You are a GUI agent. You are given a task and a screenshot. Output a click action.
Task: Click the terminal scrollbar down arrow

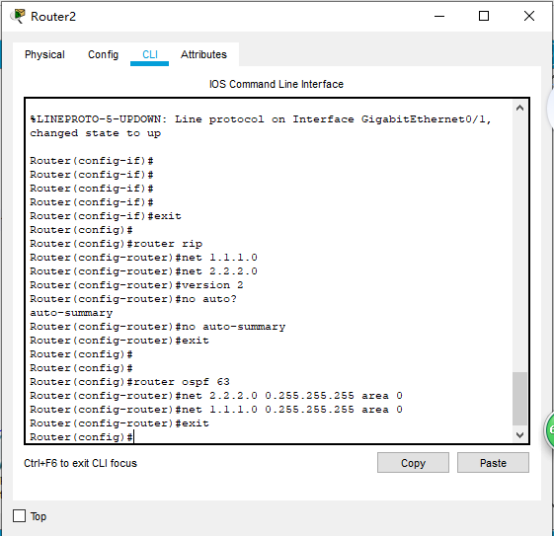[519, 435]
